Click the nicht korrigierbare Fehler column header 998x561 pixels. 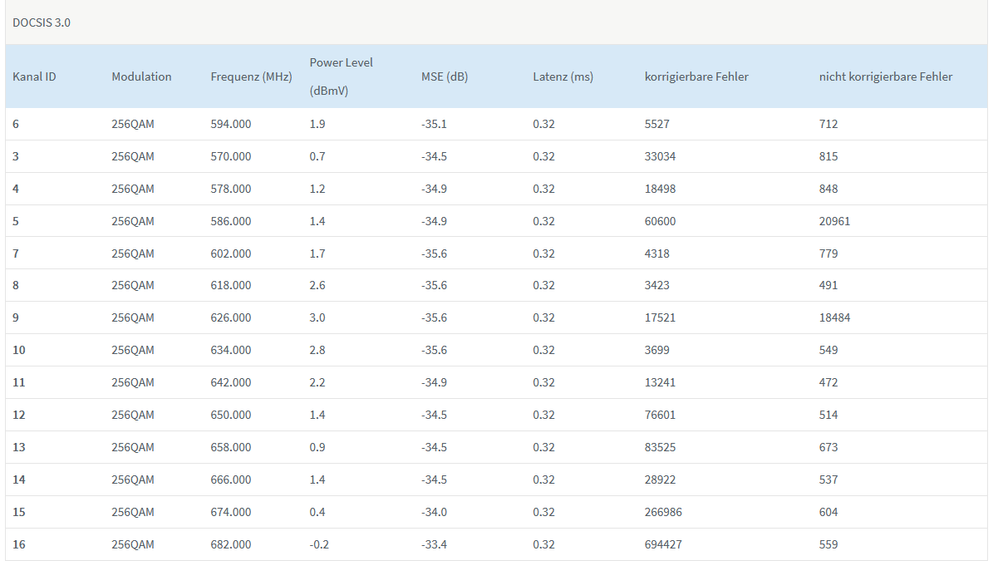click(885, 77)
